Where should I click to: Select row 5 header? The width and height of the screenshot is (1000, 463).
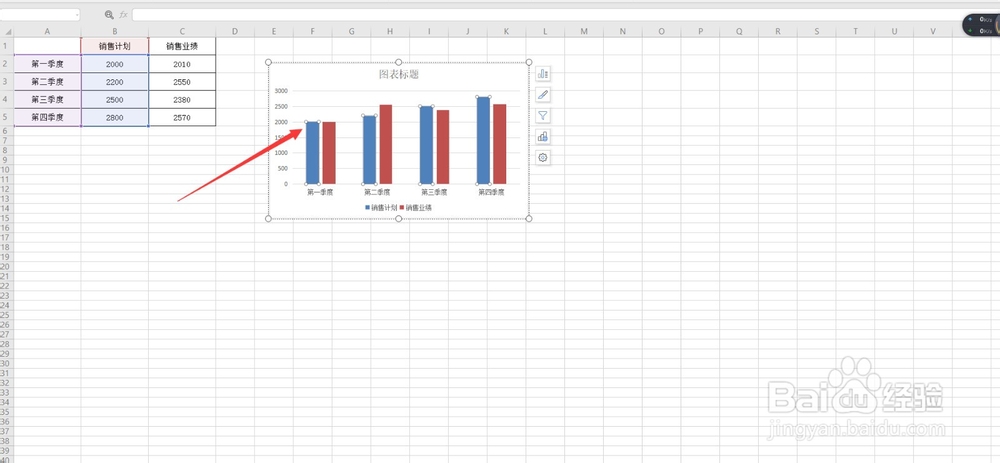(6, 117)
